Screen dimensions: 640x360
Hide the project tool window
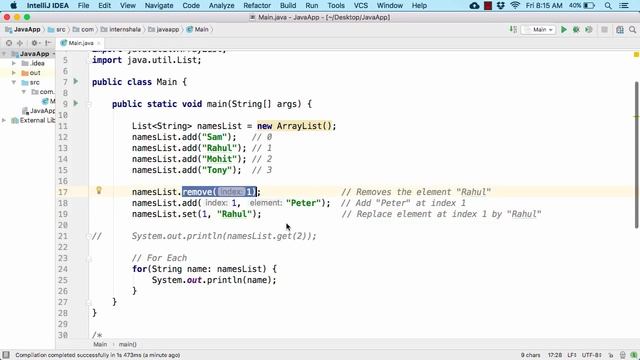[48, 43]
